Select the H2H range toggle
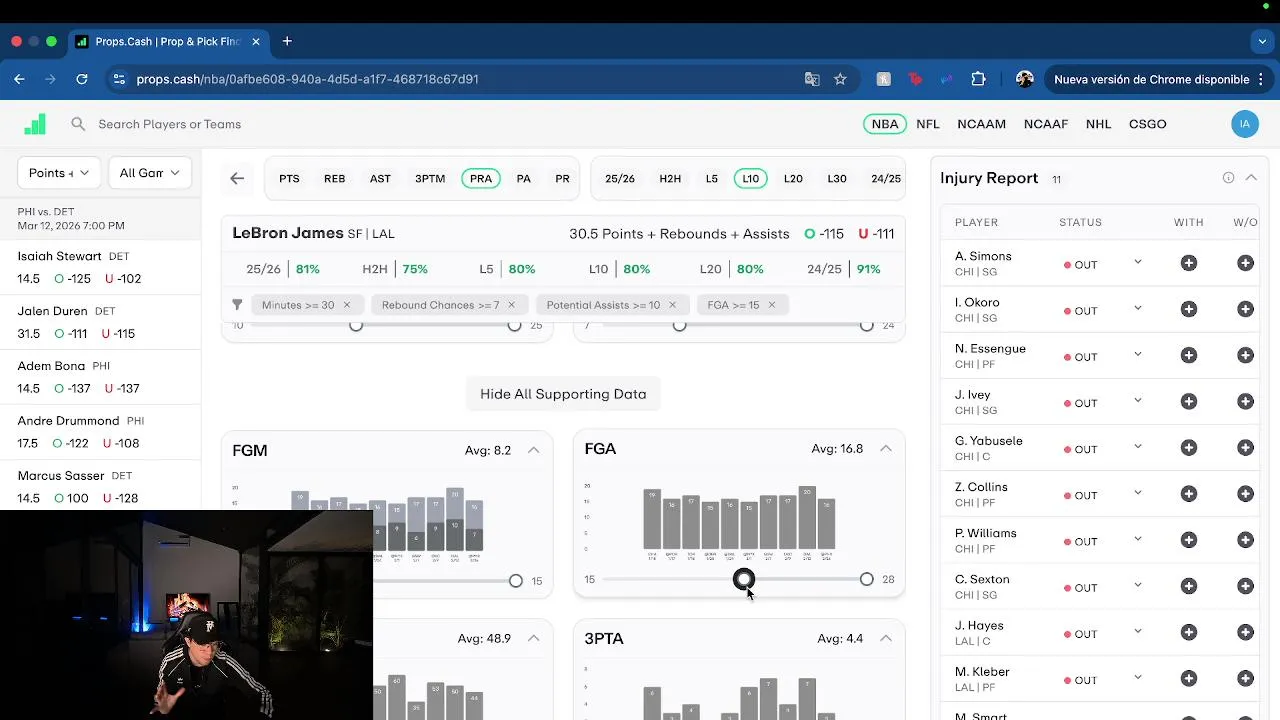This screenshot has width=1280, height=720. (x=670, y=178)
